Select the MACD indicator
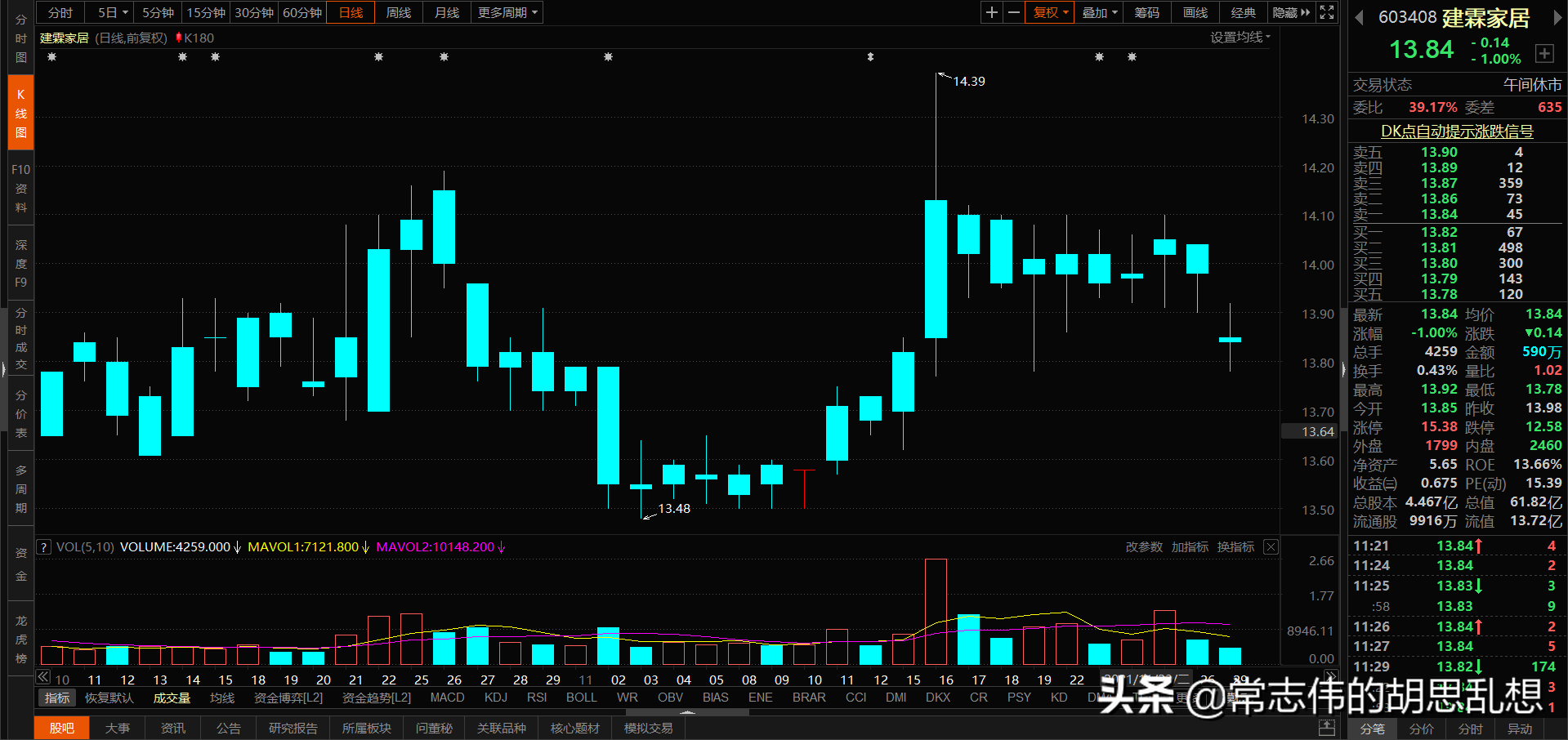Viewport: 1568px width, 740px height. (447, 698)
